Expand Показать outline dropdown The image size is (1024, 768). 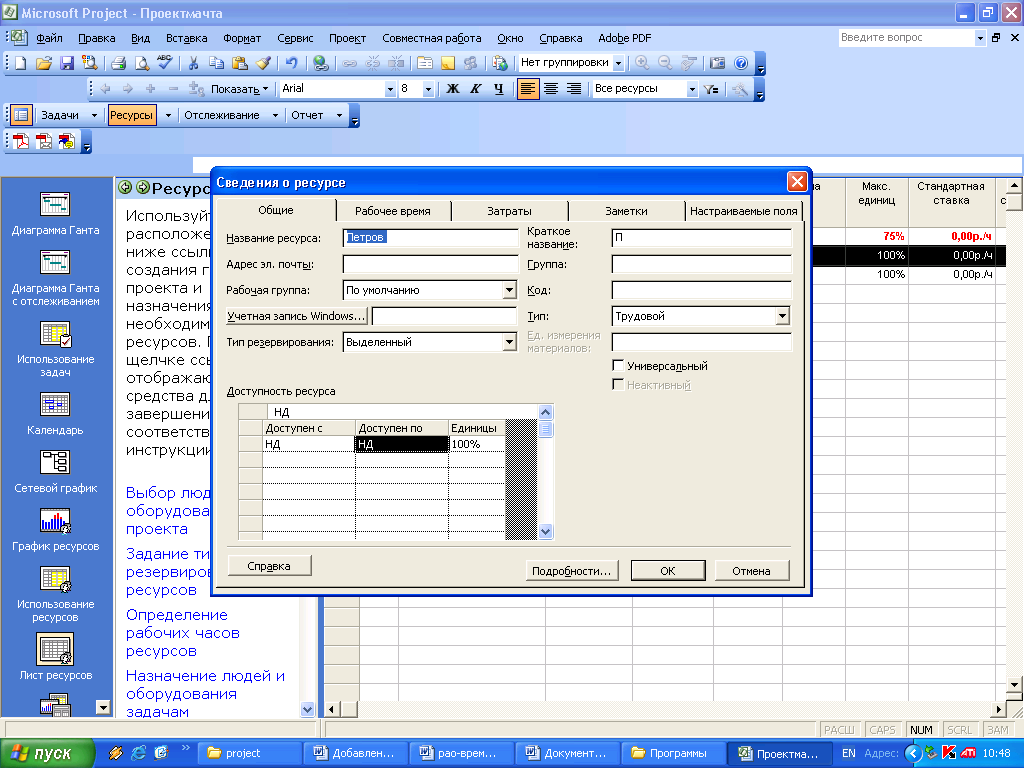[239, 89]
